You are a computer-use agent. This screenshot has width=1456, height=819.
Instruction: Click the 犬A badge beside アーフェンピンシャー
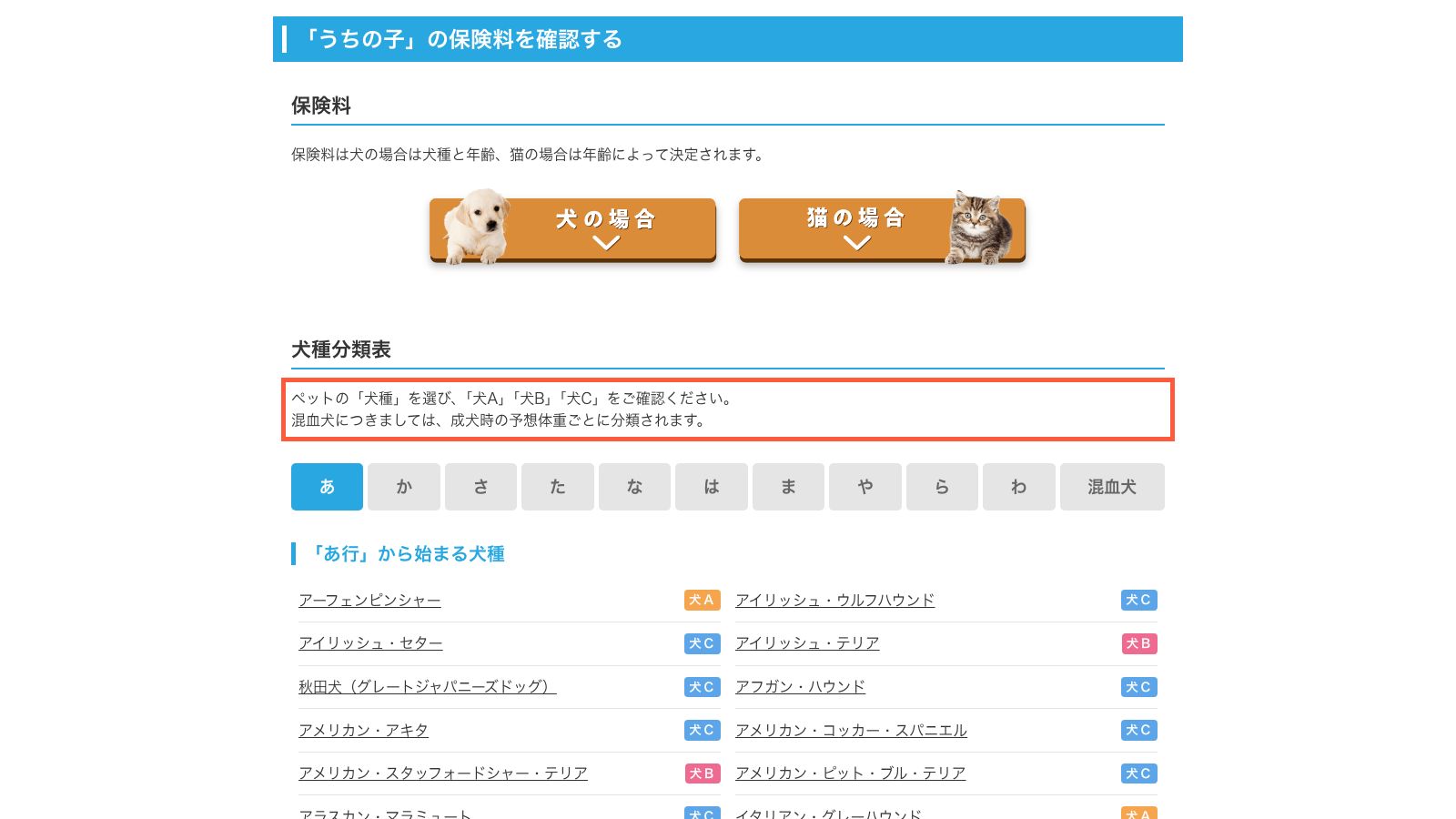(x=702, y=600)
